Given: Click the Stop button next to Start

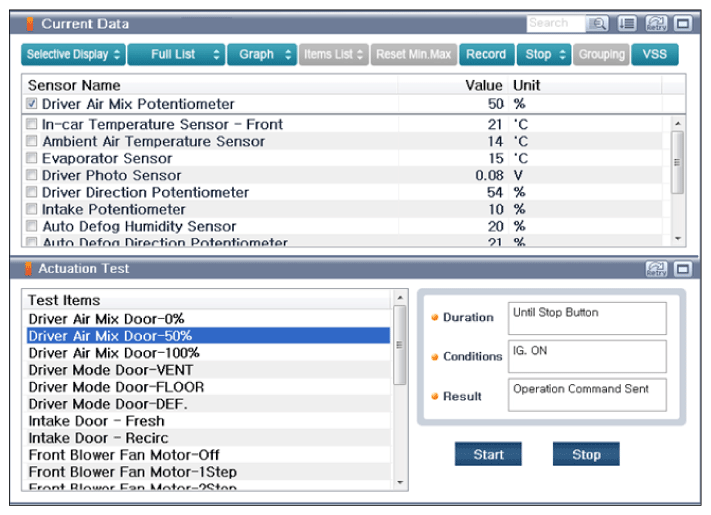Looking at the screenshot, I should click(586, 454).
